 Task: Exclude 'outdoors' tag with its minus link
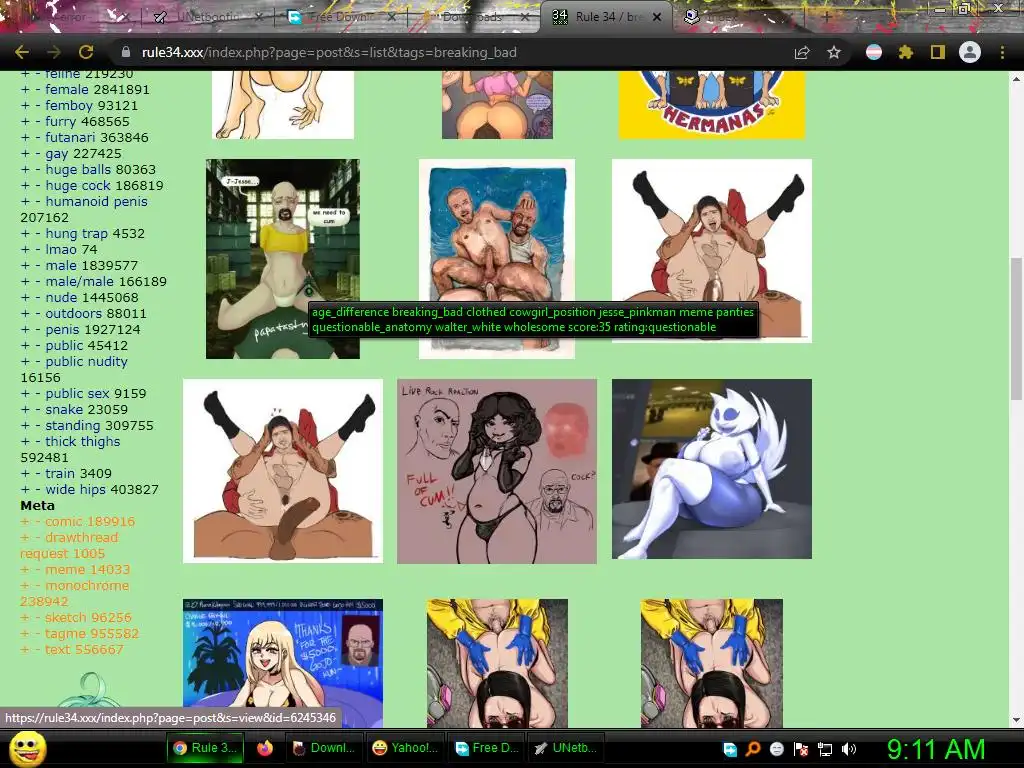coord(38,313)
